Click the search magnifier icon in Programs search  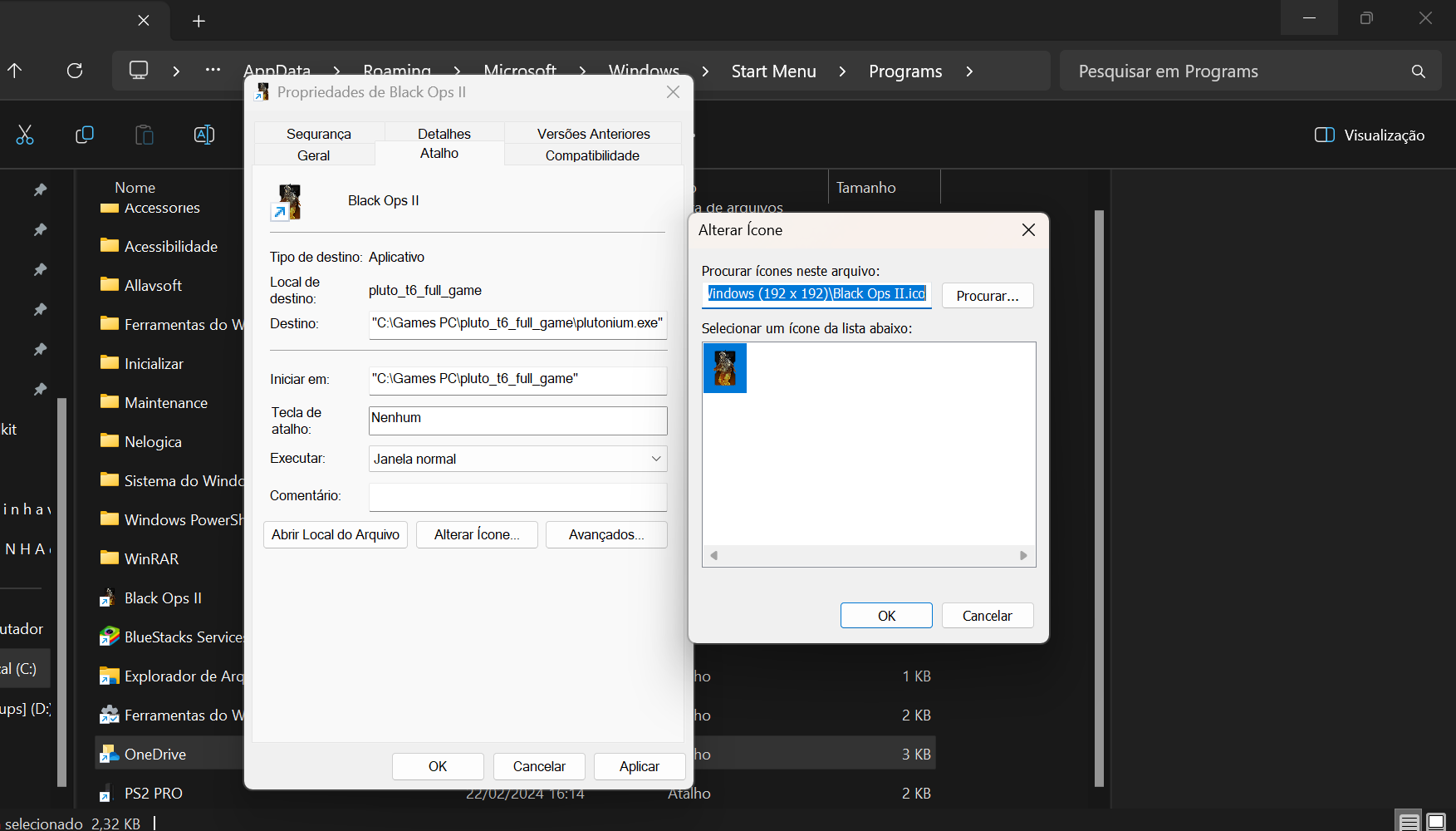pyautogui.click(x=1419, y=71)
